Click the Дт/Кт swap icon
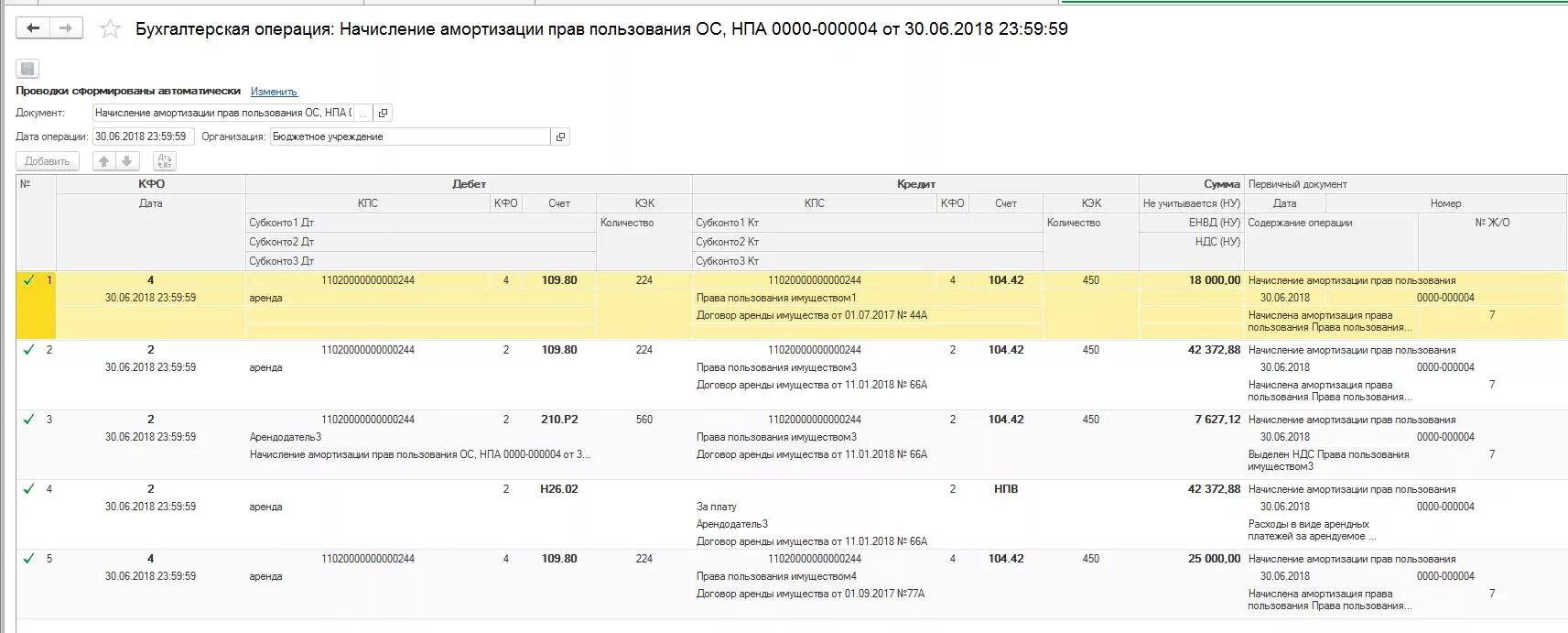 coord(165,161)
